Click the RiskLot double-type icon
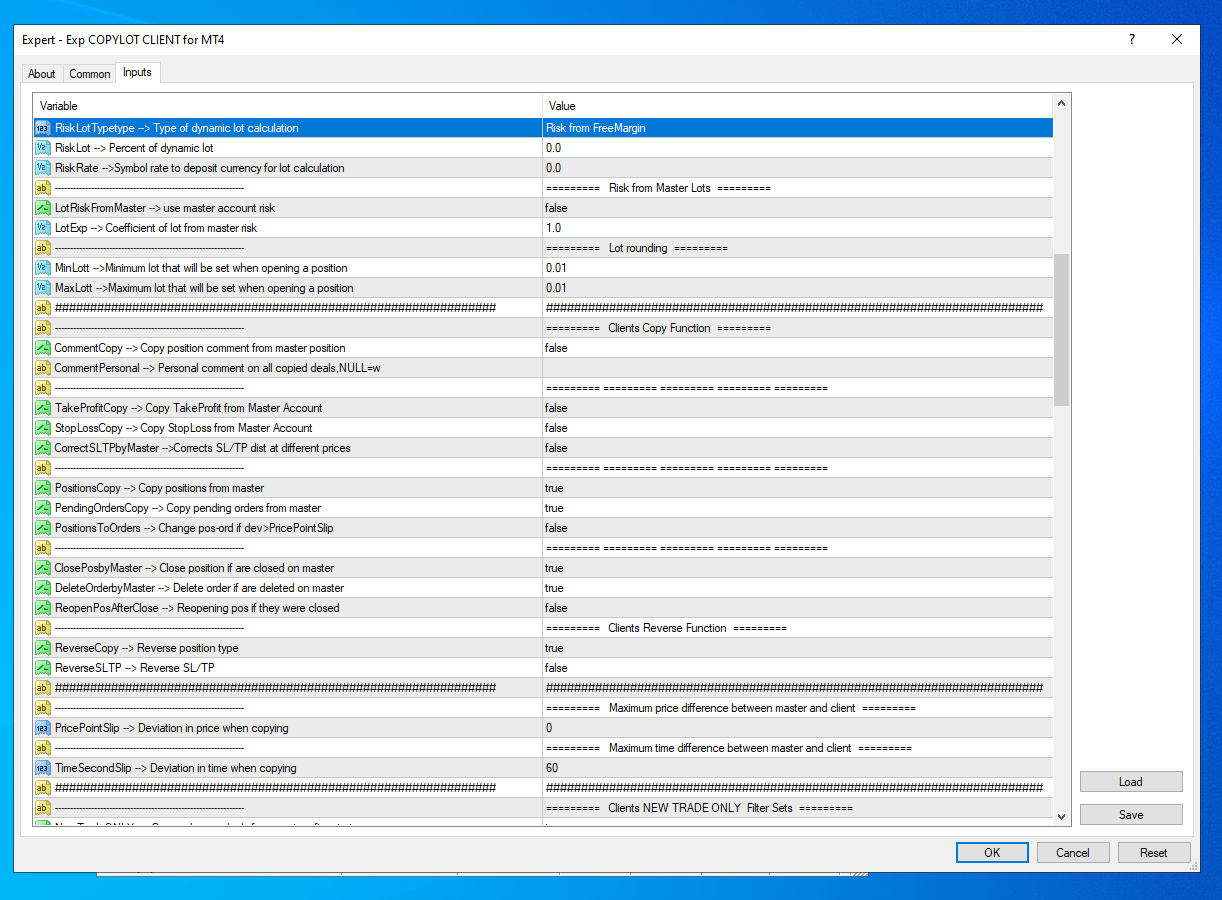This screenshot has width=1222, height=900. 42,148
